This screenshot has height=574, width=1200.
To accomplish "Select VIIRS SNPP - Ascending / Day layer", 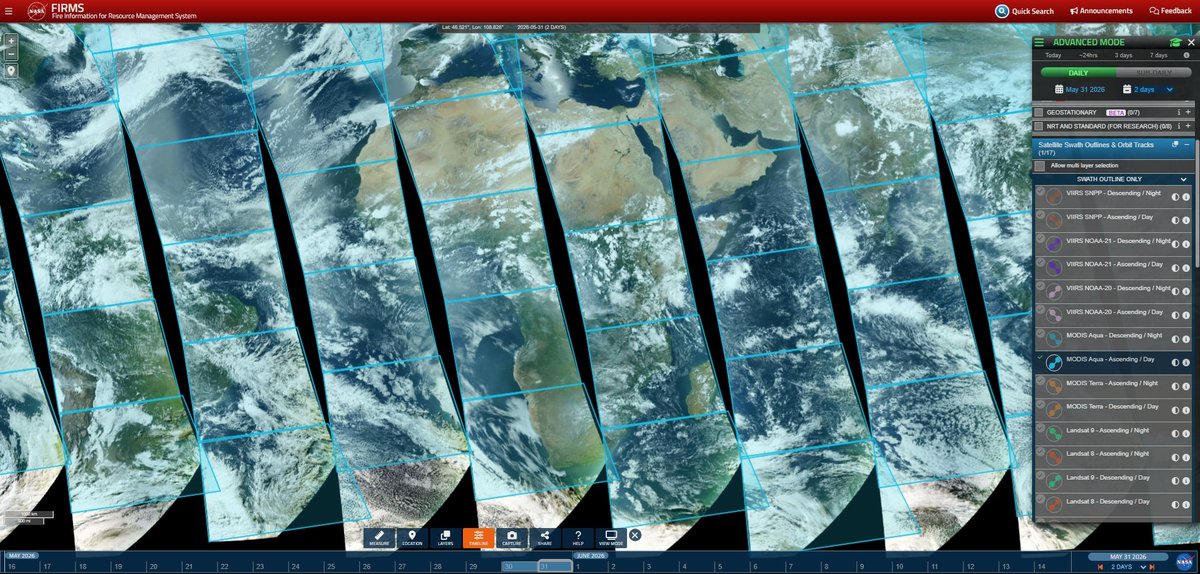I will (1113, 219).
